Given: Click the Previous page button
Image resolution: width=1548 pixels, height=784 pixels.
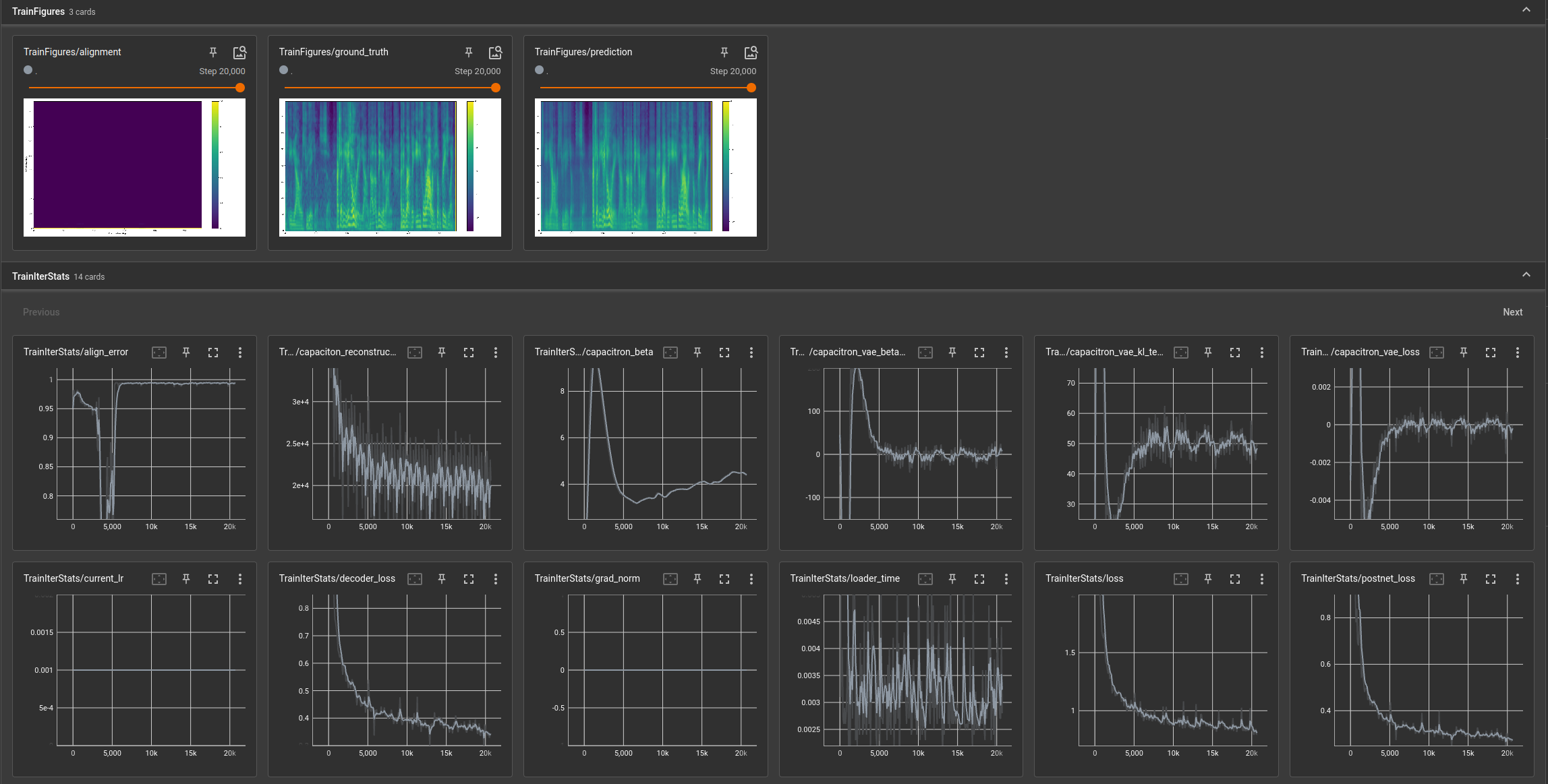Looking at the screenshot, I should (41, 312).
